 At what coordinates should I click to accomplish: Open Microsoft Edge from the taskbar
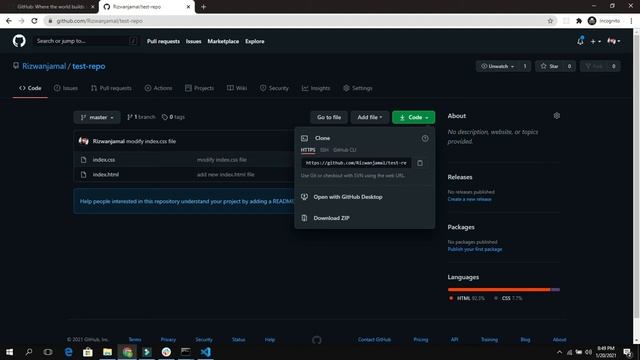pyautogui.click(x=68, y=352)
